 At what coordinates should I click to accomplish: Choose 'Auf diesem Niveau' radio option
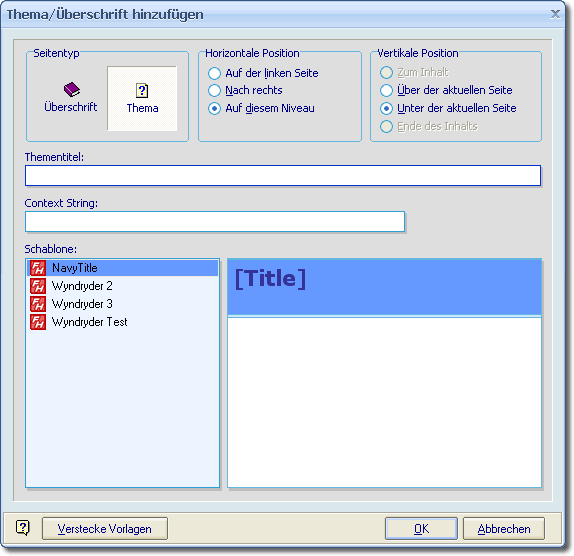pyautogui.click(x=215, y=108)
